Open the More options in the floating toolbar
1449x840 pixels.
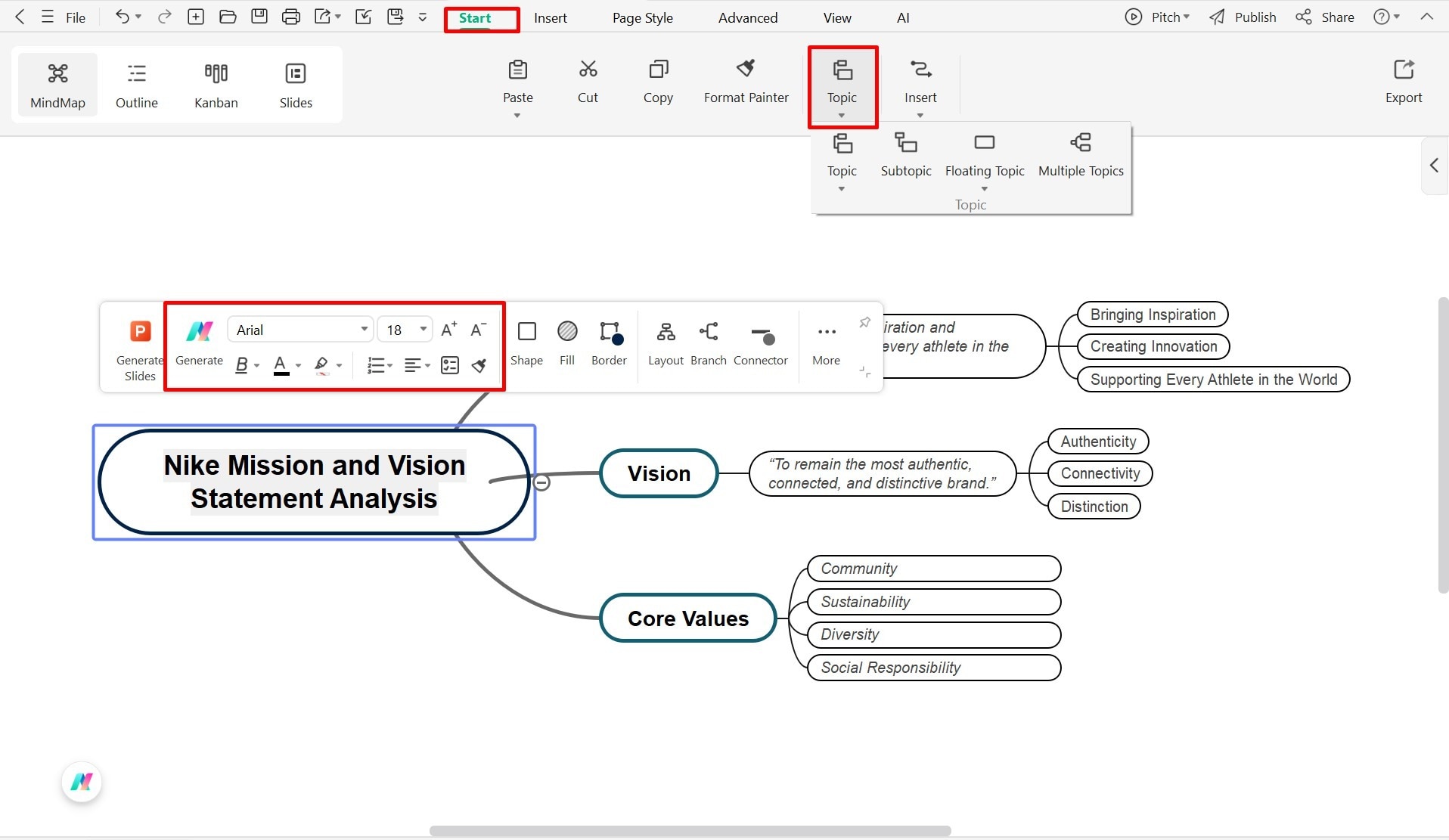pos(826,343)
